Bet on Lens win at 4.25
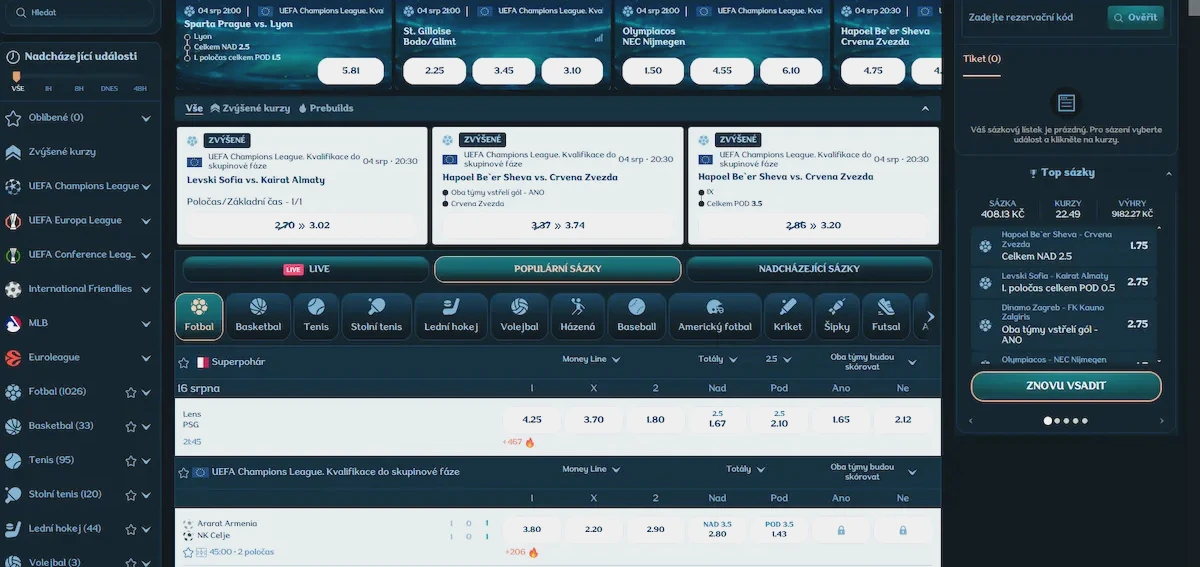 pyautogui.click(x=532, y=420)
